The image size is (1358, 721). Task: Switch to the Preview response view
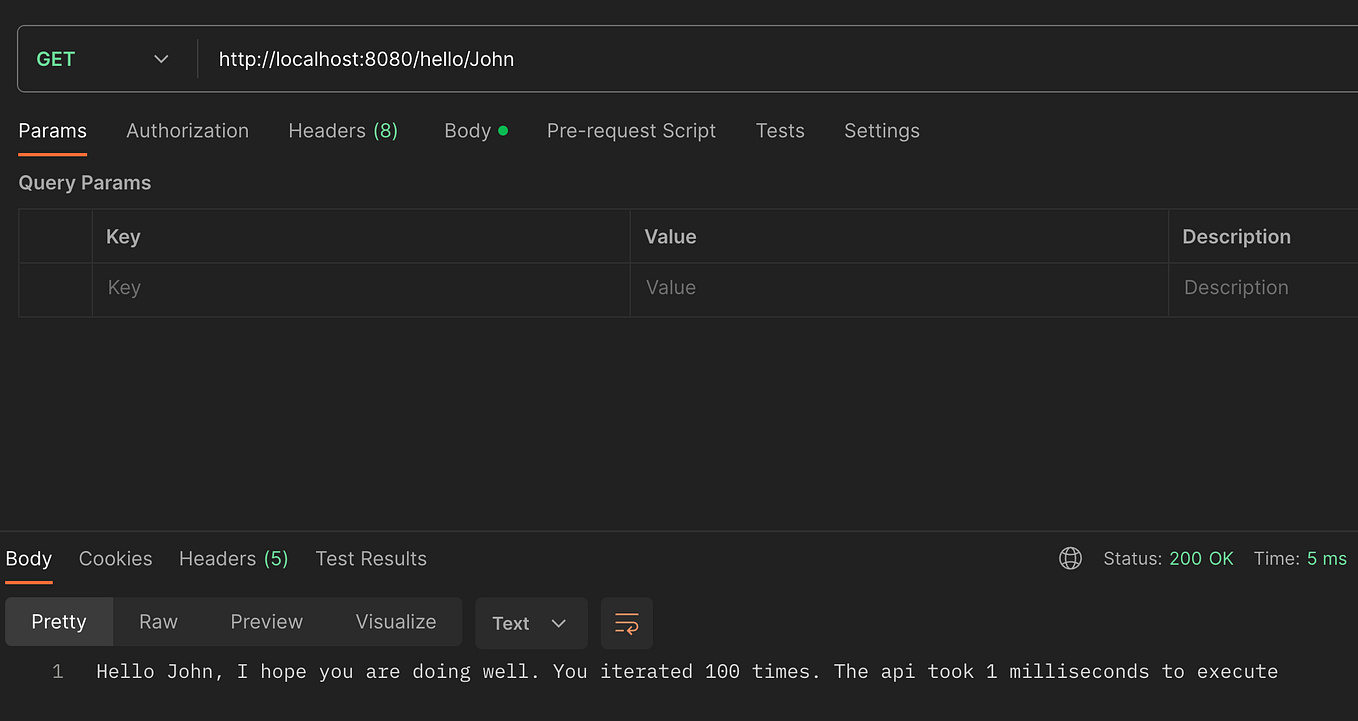[266, 621]
